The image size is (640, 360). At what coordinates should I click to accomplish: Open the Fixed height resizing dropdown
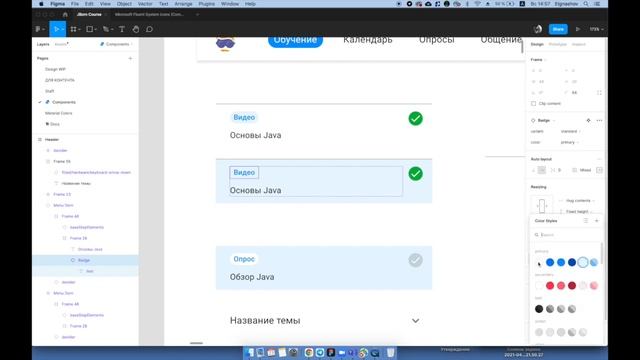point(578,212)
